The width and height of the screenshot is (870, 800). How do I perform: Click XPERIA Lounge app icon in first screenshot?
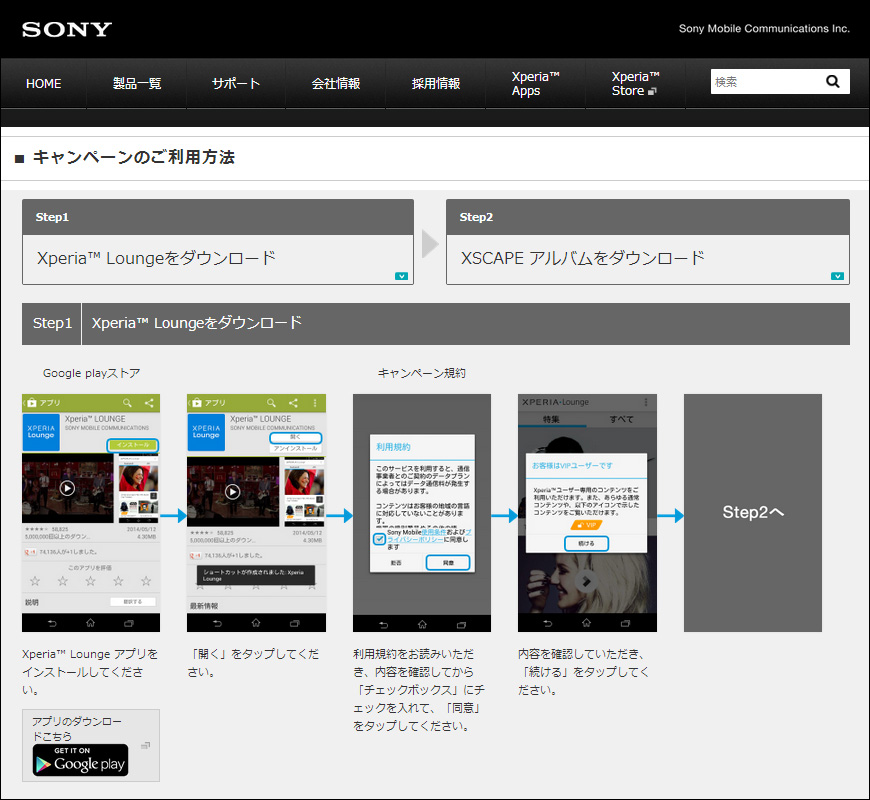(x=41, y=432)
